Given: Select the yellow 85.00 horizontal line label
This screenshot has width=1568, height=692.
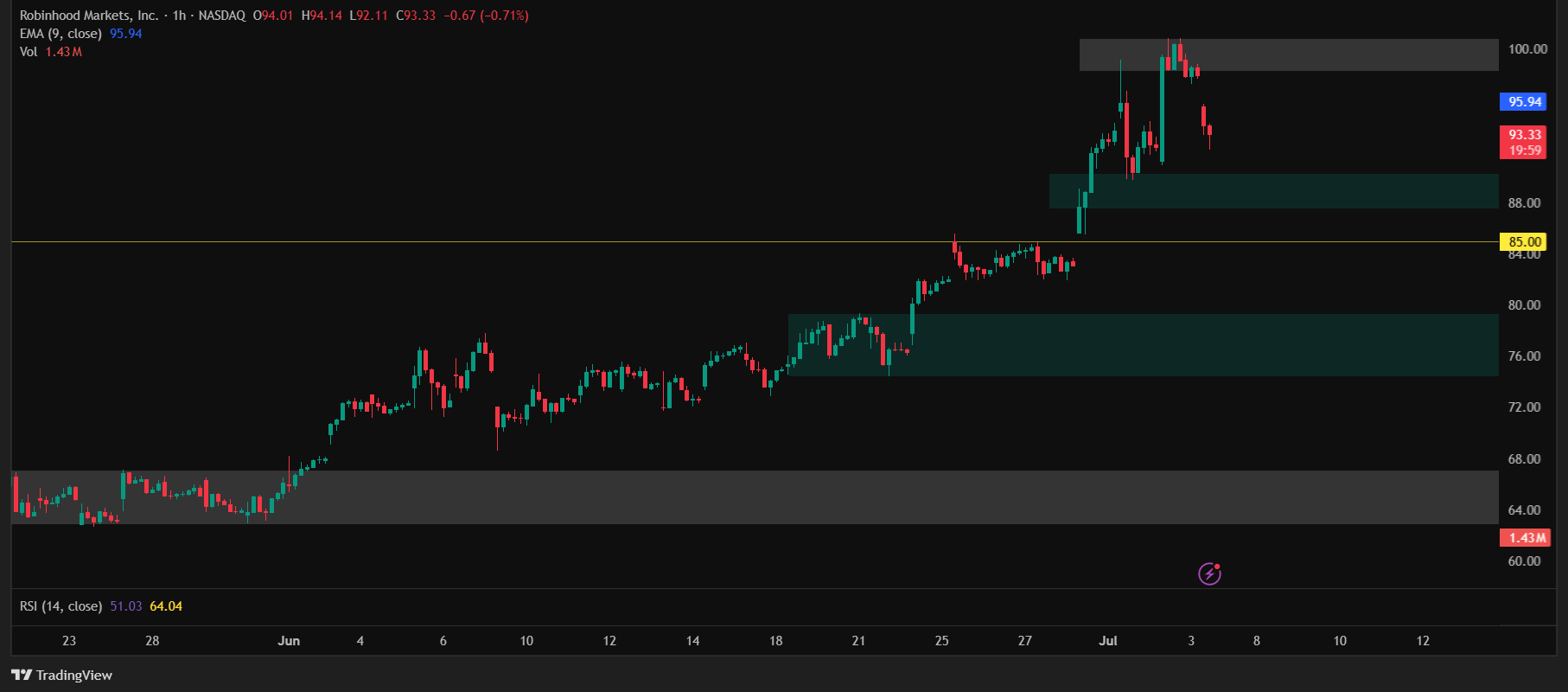Looking at the screenshot, I should click(x=1525, y=242).
